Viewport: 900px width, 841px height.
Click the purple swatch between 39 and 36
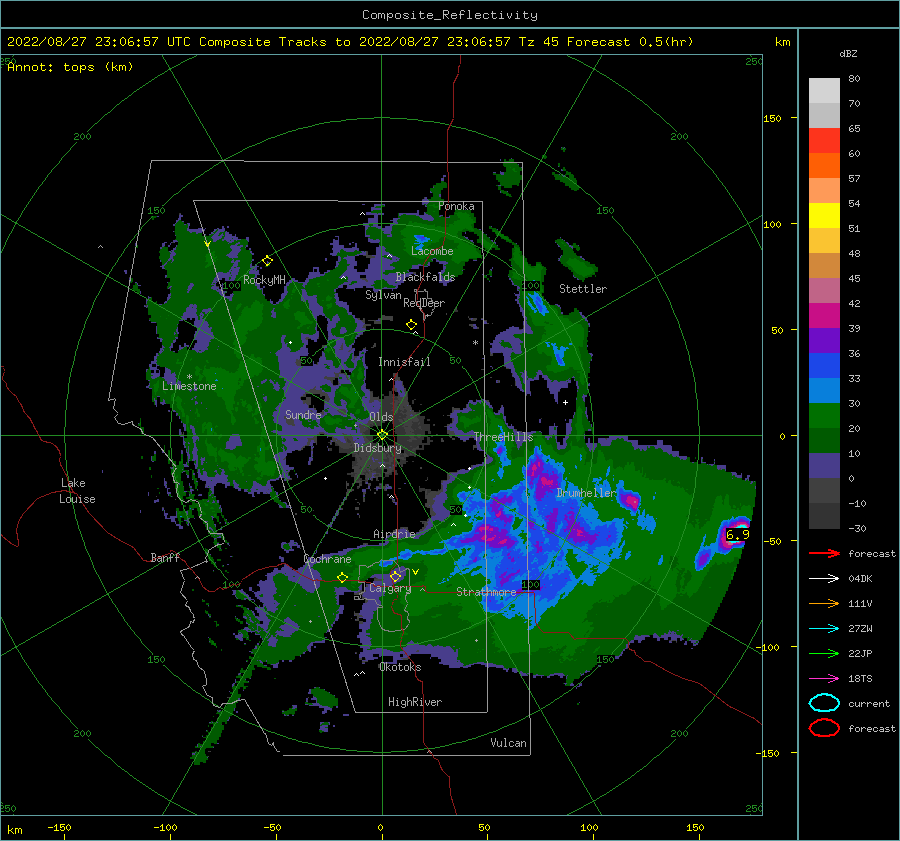824,340
